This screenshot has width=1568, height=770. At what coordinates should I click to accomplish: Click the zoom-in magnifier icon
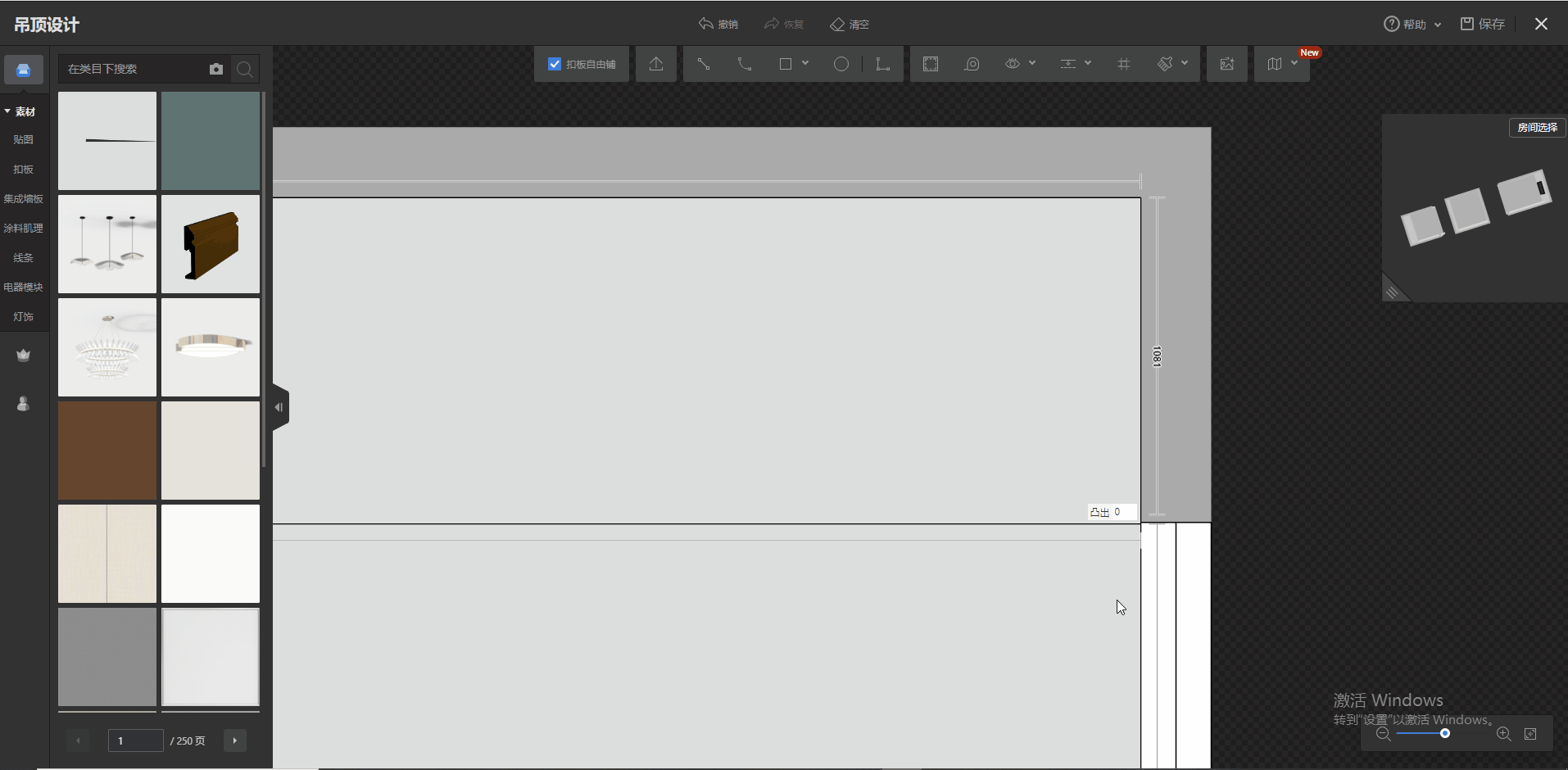click(1503, 734)
